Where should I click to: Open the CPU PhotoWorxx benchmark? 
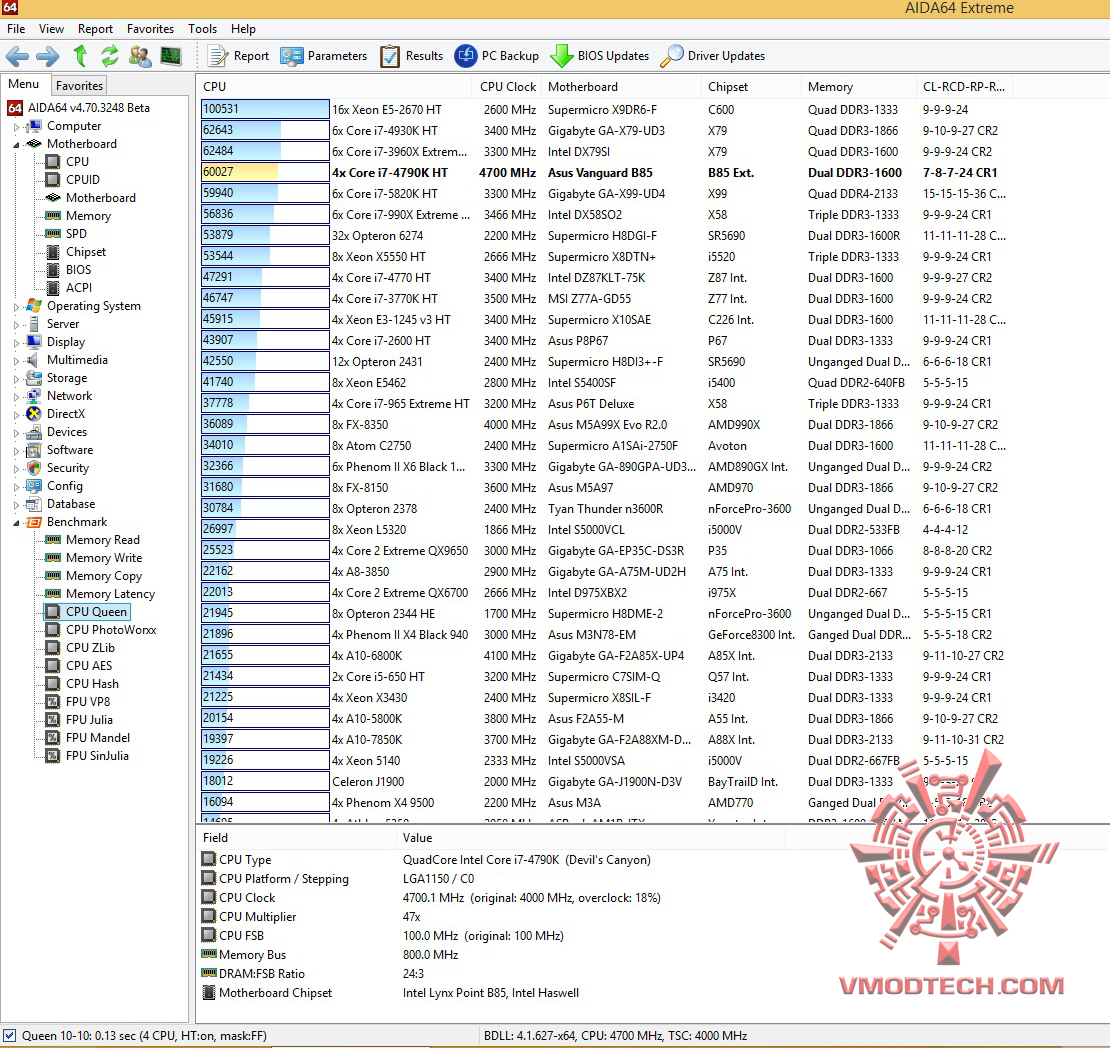click(101, 630)
